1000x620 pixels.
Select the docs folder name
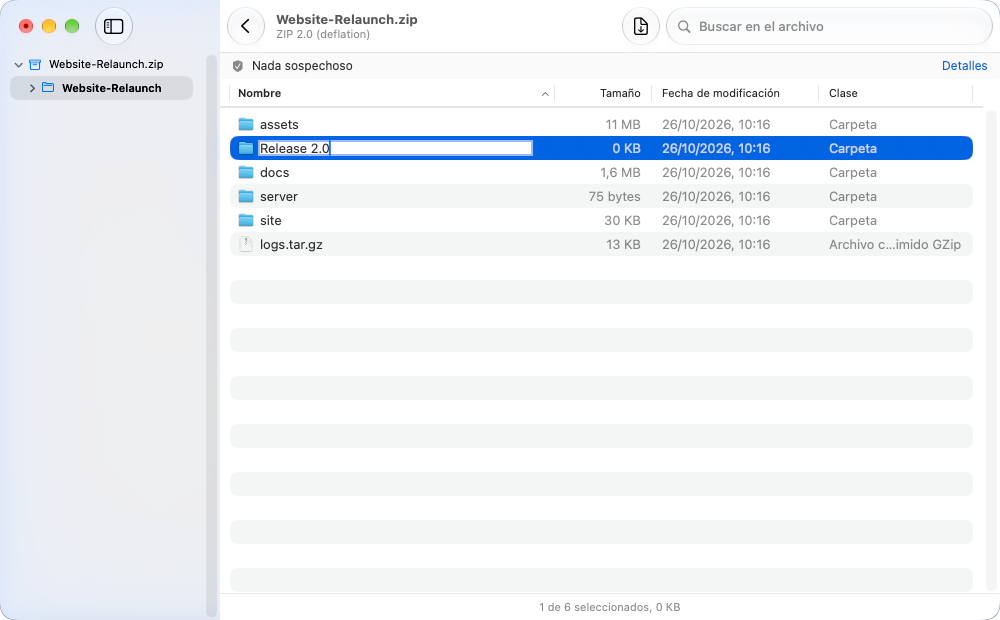pyautogui.click(x=274, y=172)
